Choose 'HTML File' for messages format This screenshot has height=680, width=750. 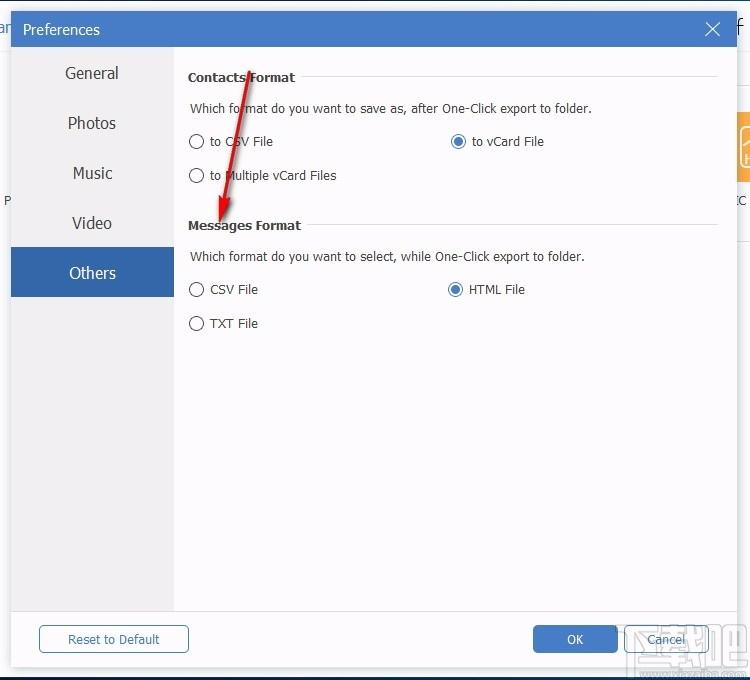pos(455,290)
